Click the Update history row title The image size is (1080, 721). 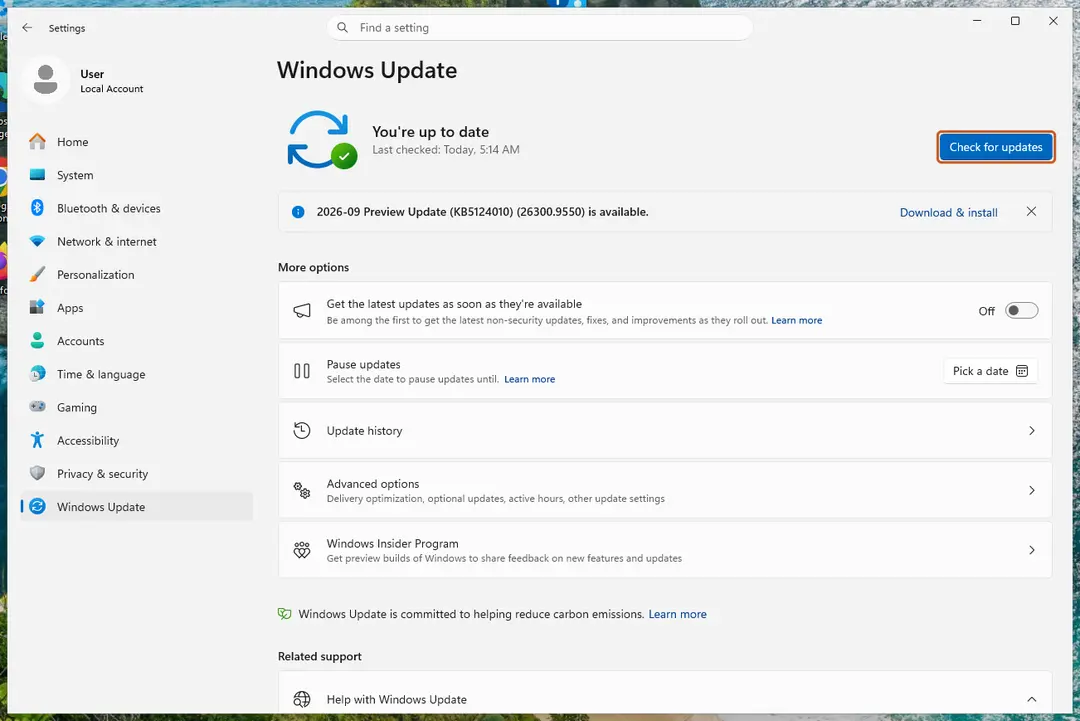[364, 430]
